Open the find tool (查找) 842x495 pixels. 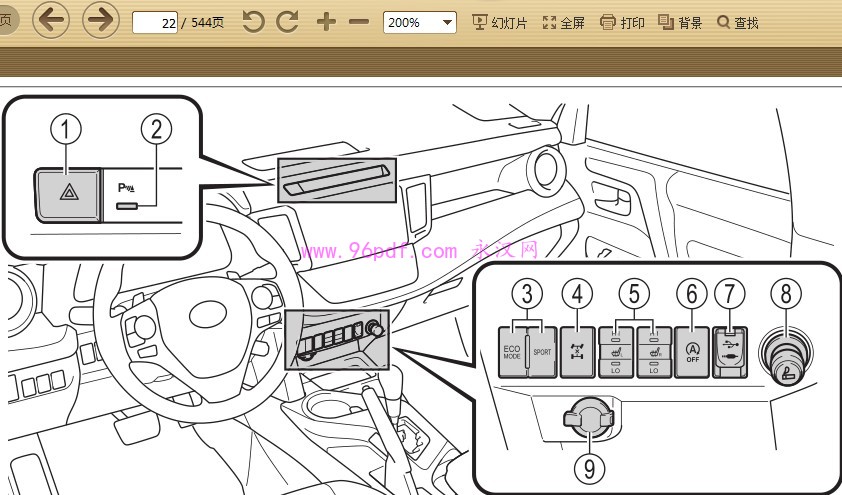738,22
